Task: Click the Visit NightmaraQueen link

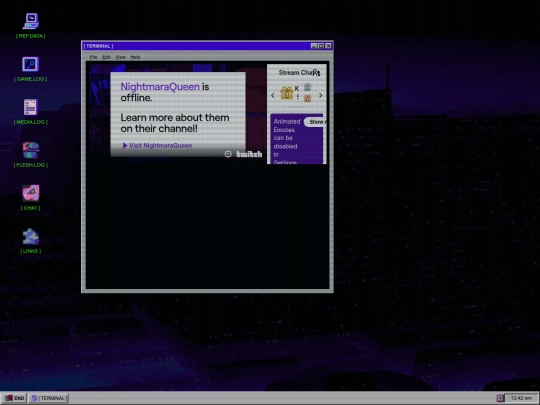Action: point(157,145)
